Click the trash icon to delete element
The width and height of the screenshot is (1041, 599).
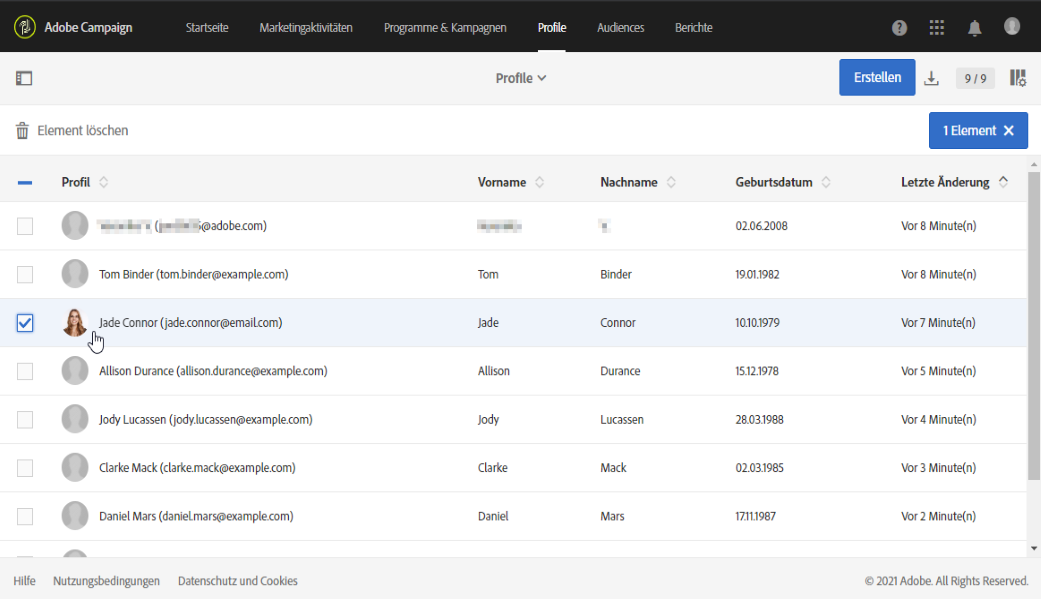coord(22,131)
